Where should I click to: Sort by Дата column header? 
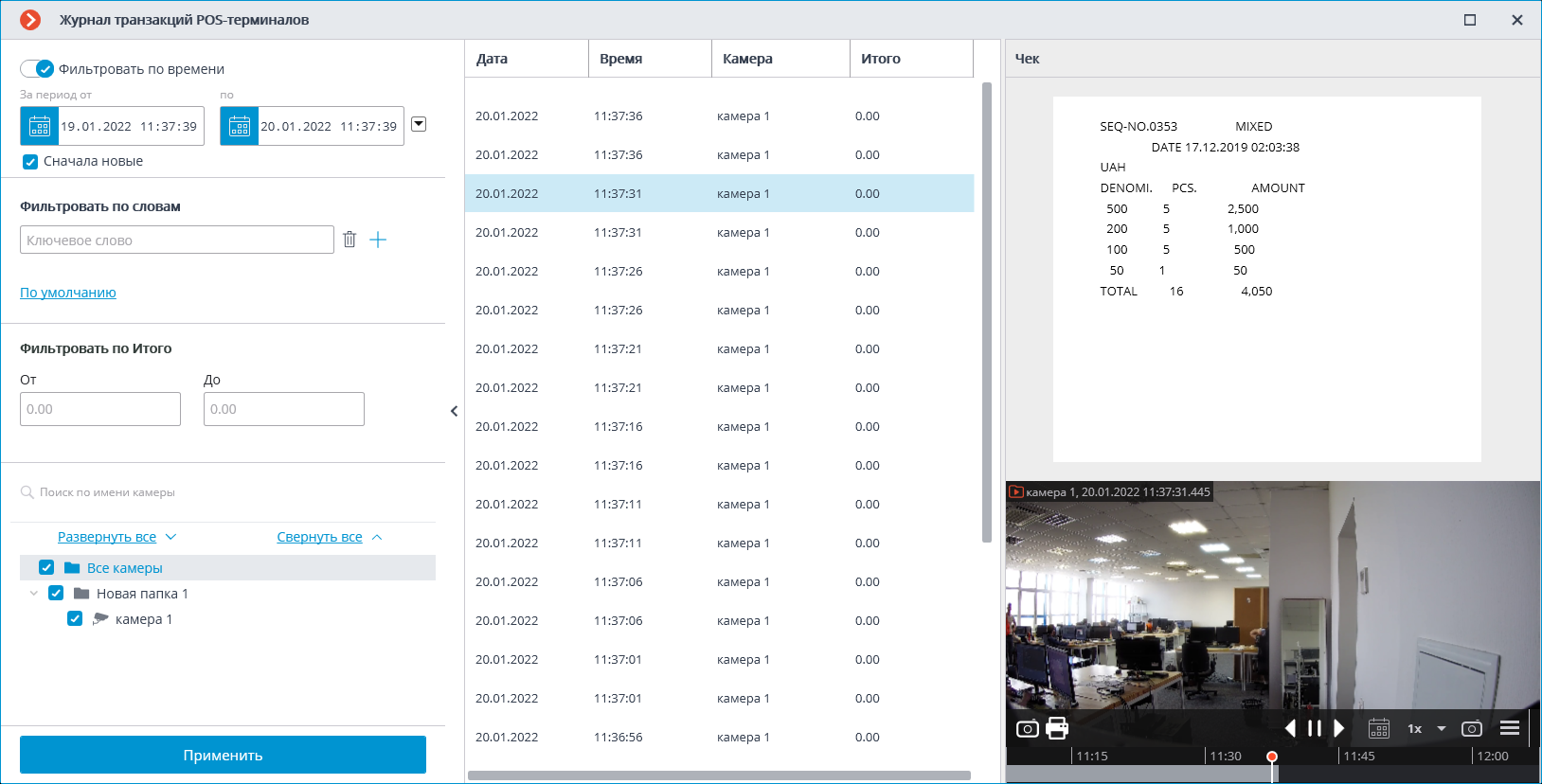pyautogui.click(x=527, y=58)
